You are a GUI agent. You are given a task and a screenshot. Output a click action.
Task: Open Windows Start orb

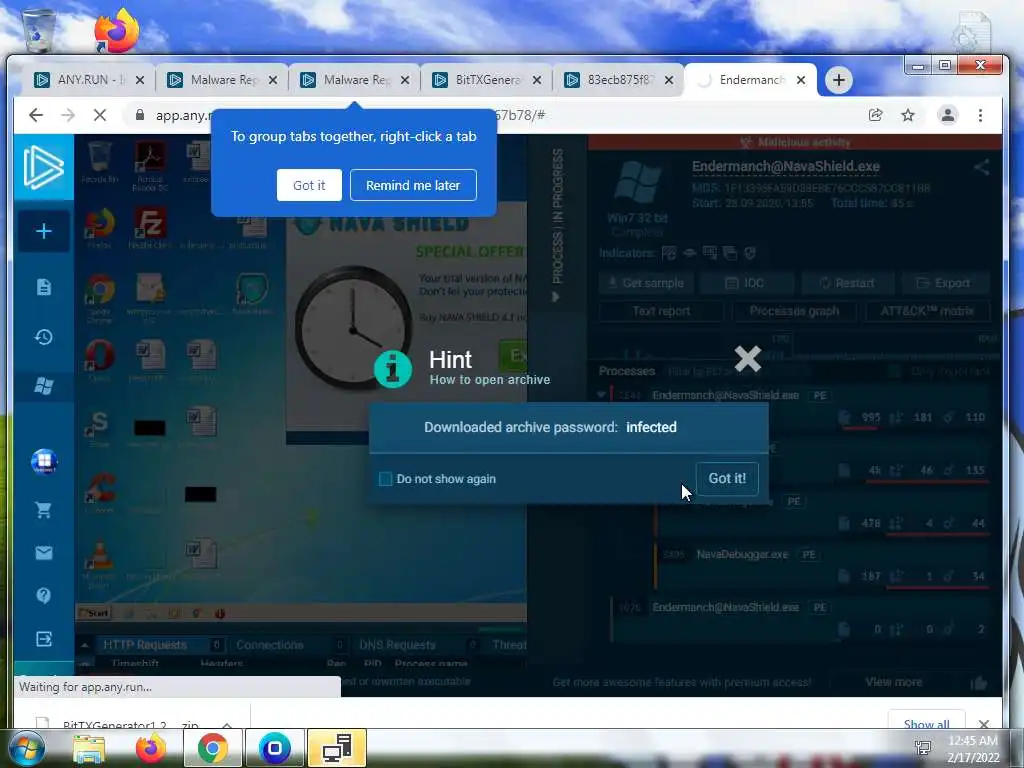[26, 748]
